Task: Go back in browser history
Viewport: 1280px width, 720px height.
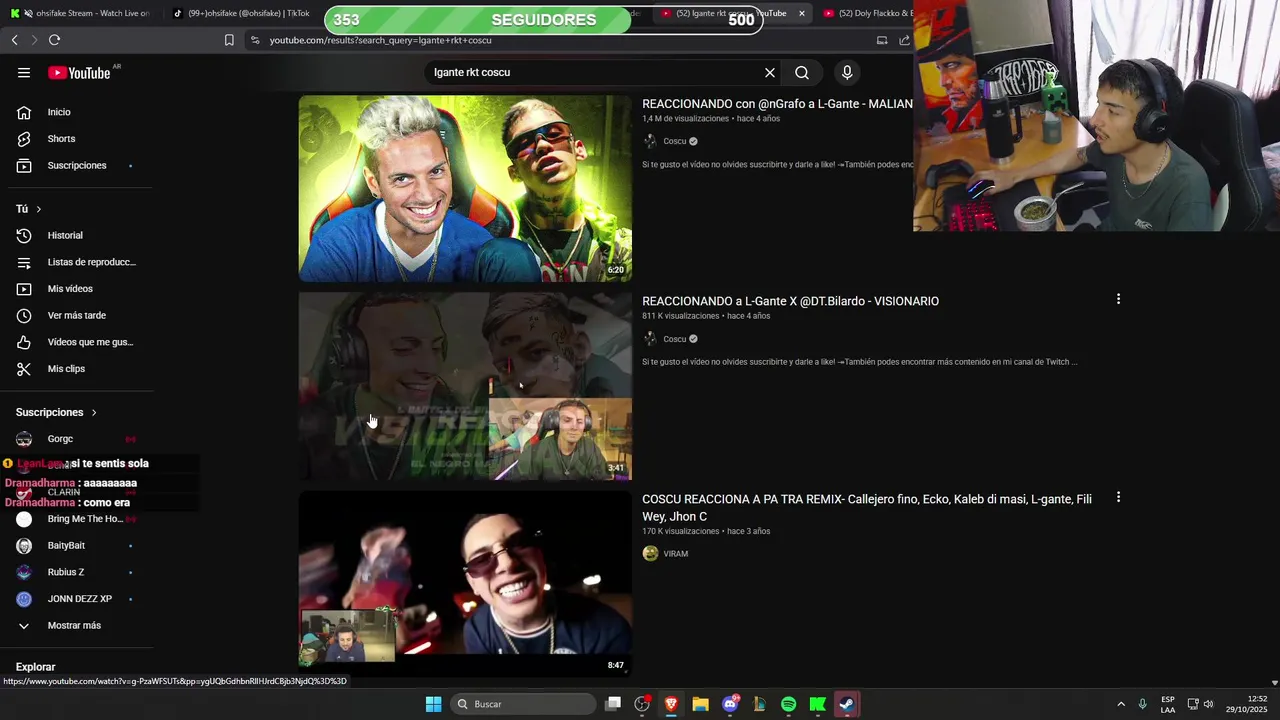Action: 14,40
